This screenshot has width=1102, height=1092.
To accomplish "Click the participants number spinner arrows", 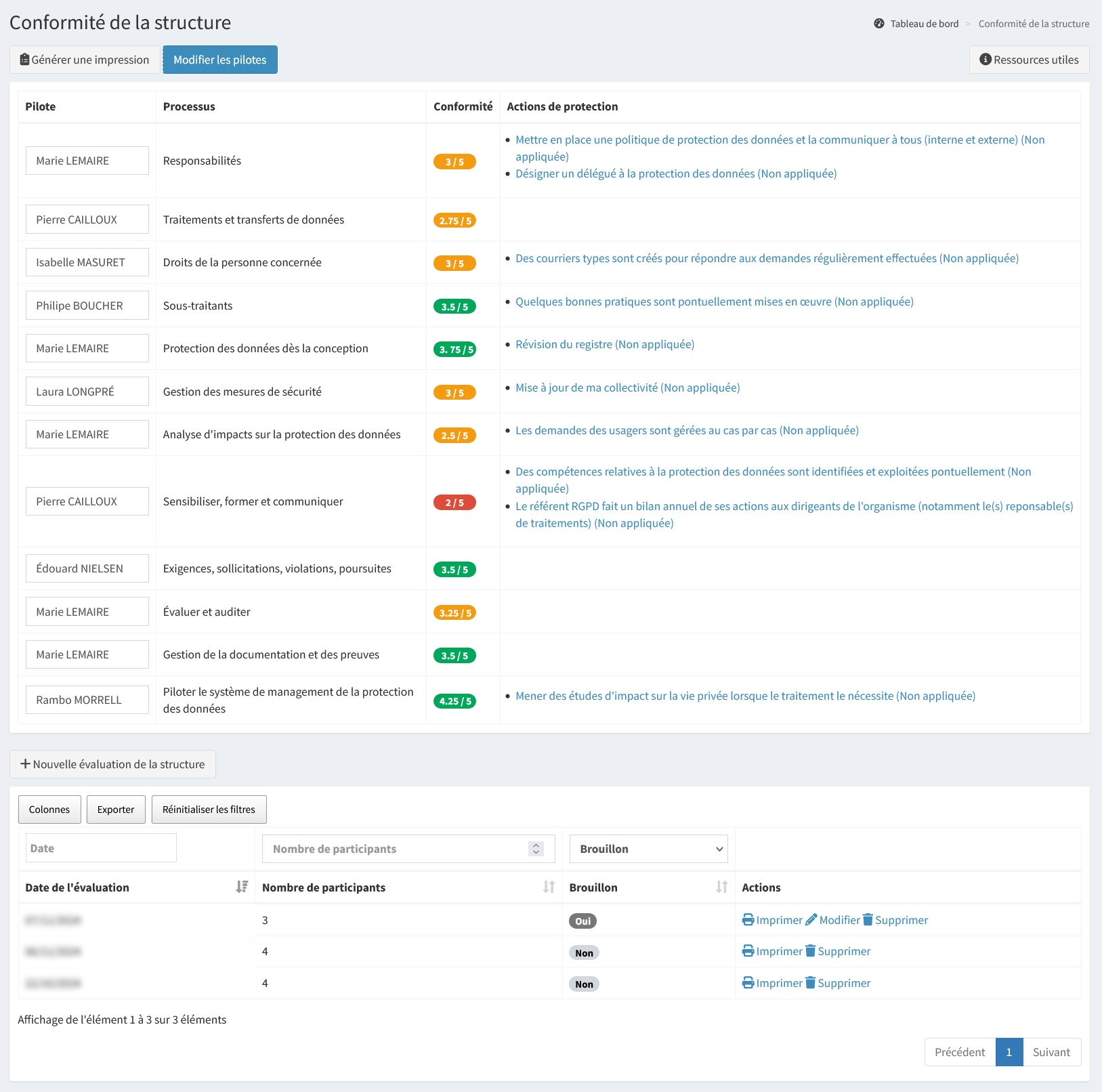I will (536, 849).
